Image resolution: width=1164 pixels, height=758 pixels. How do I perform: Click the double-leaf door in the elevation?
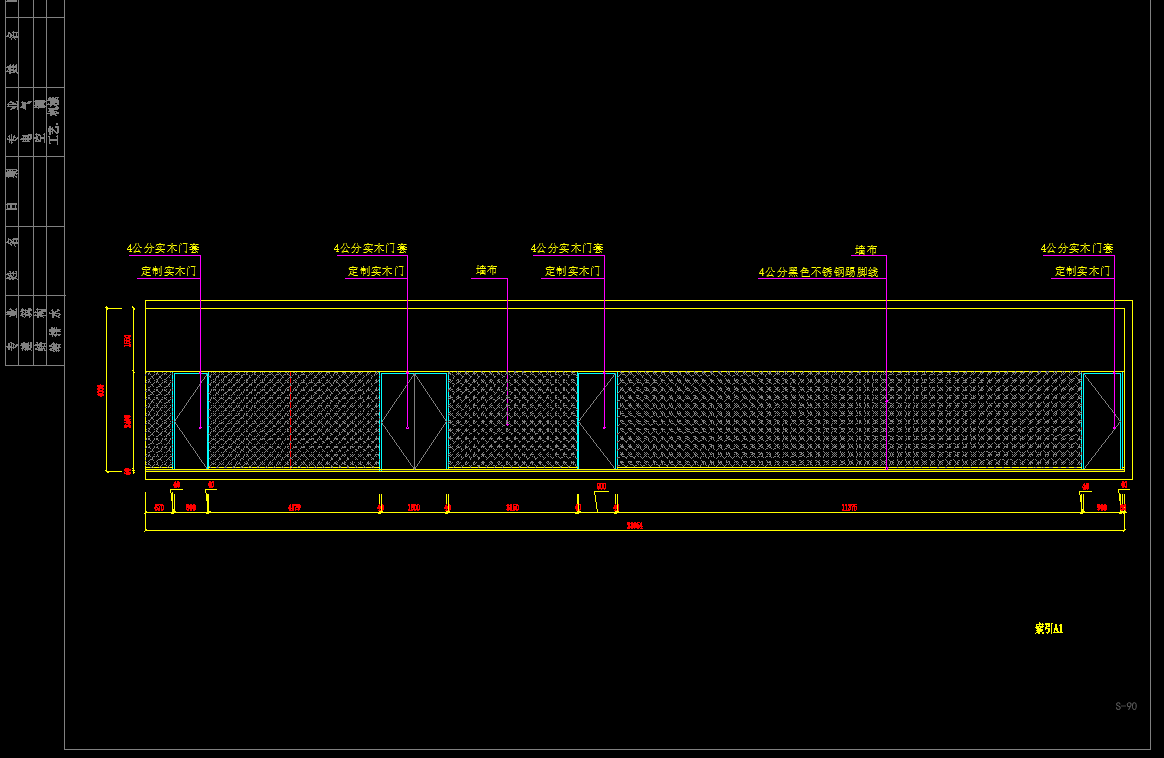click(414, 420)
